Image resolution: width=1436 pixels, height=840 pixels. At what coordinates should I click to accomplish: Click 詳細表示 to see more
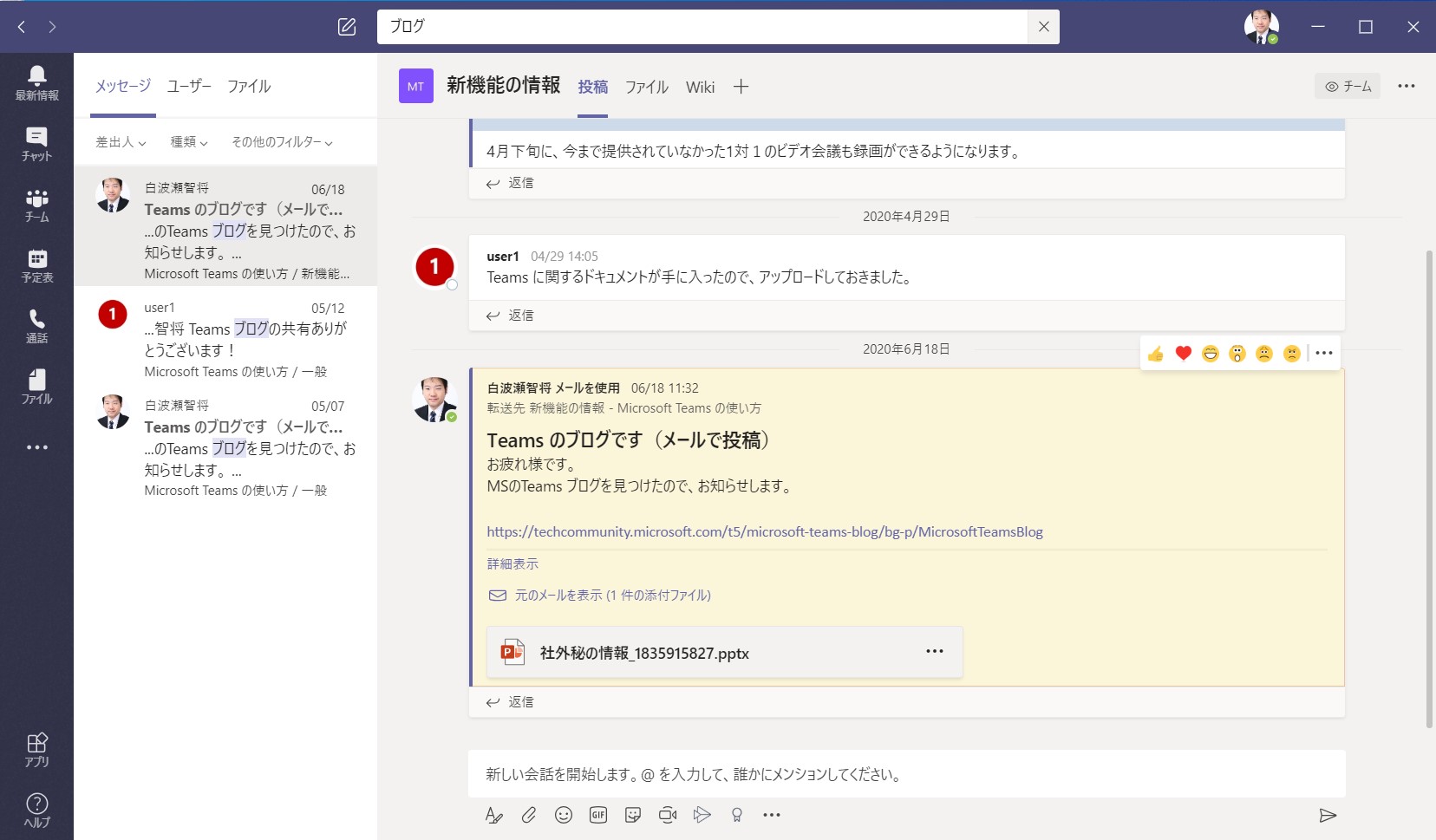512,563
